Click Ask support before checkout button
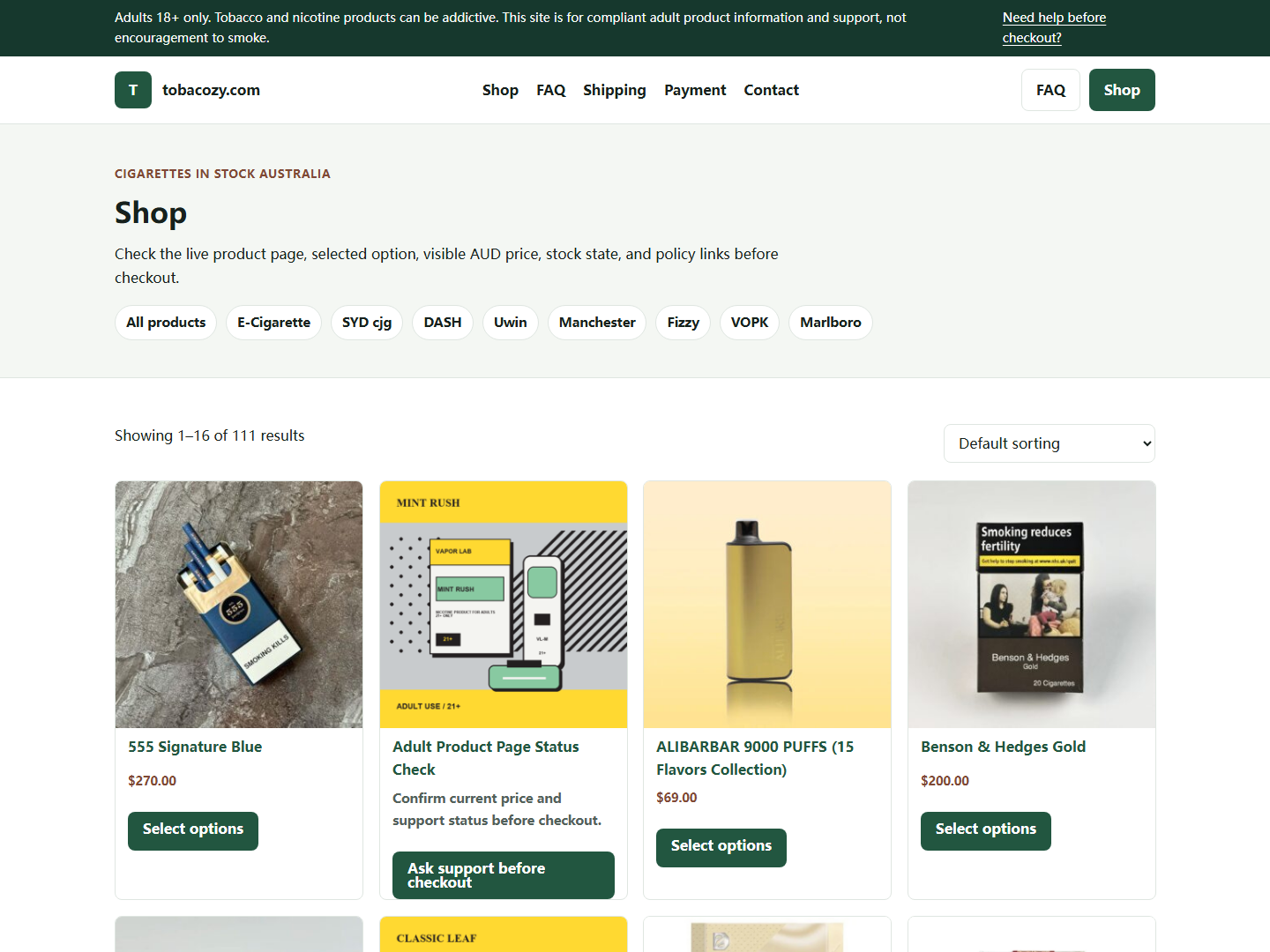Viewport: 1270px width, 952px height. (504, 875)
